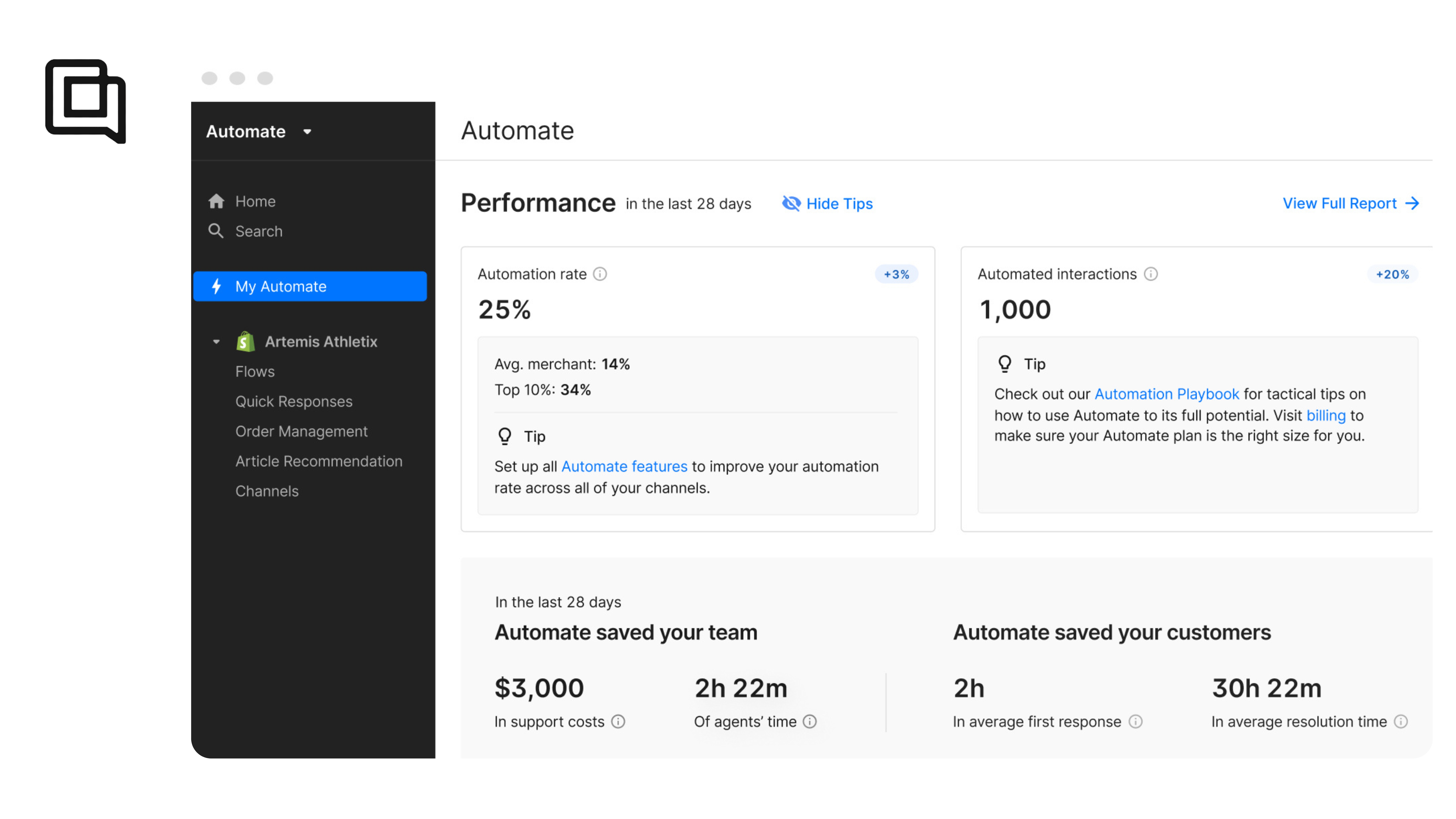The image size is (1456, 819).
Task: Toggle Hide Tips crossed-eye icon
Action: pos(791,203)
